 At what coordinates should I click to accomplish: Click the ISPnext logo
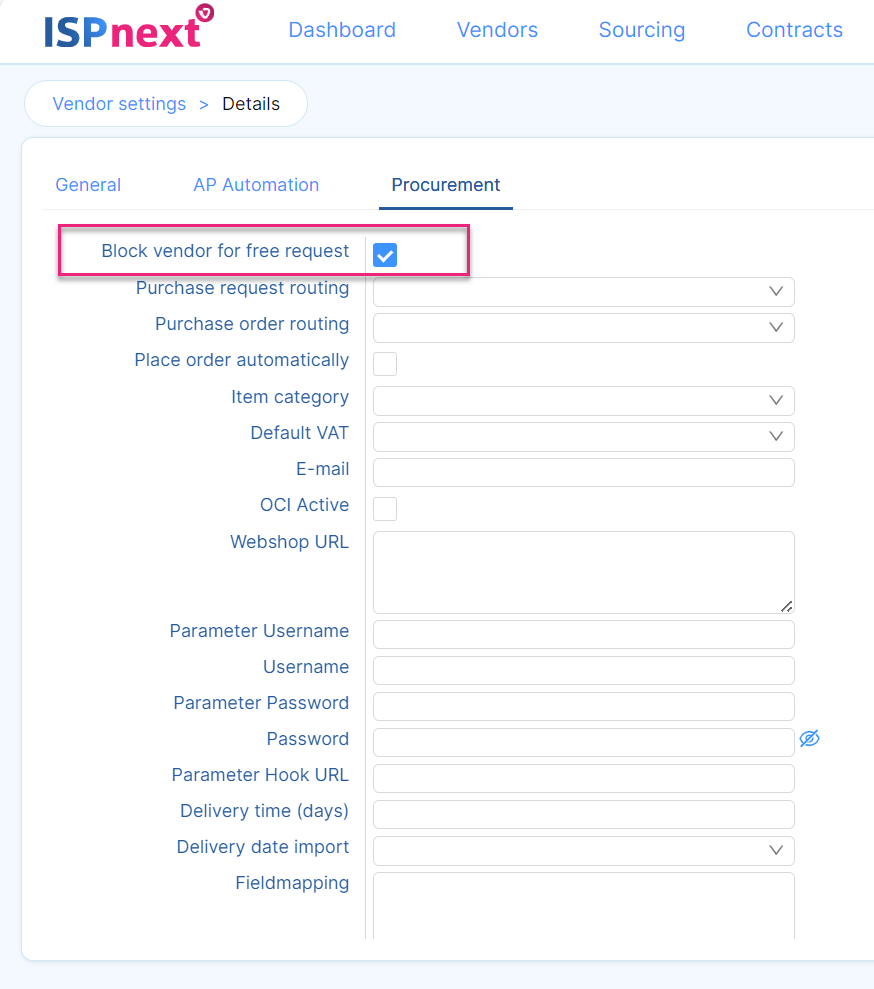tap(128, 29)
